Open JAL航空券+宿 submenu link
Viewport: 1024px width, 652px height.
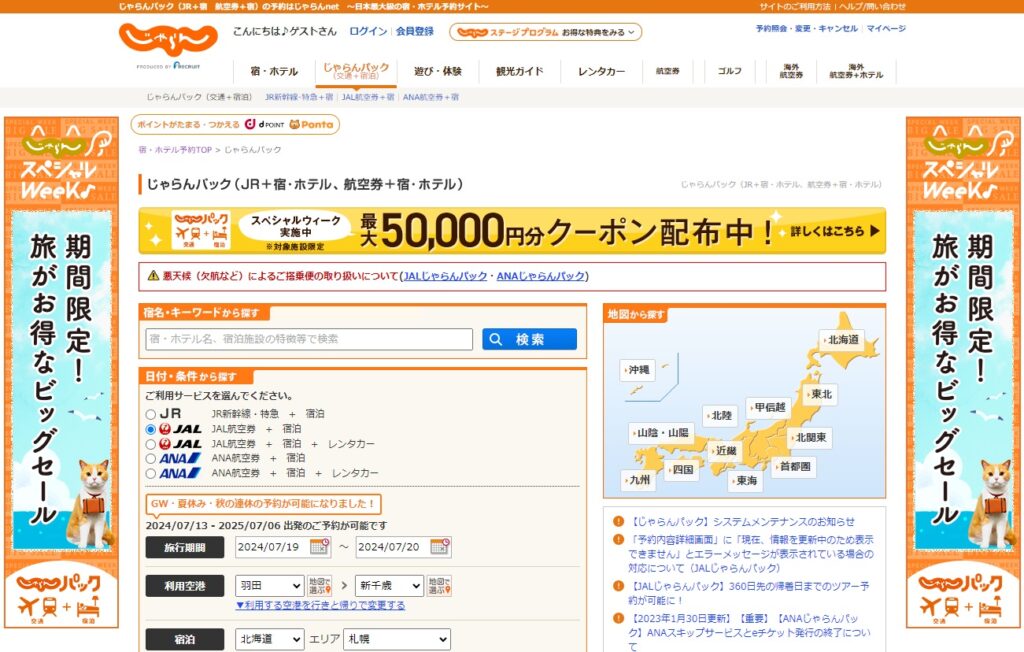click(368, 97)
